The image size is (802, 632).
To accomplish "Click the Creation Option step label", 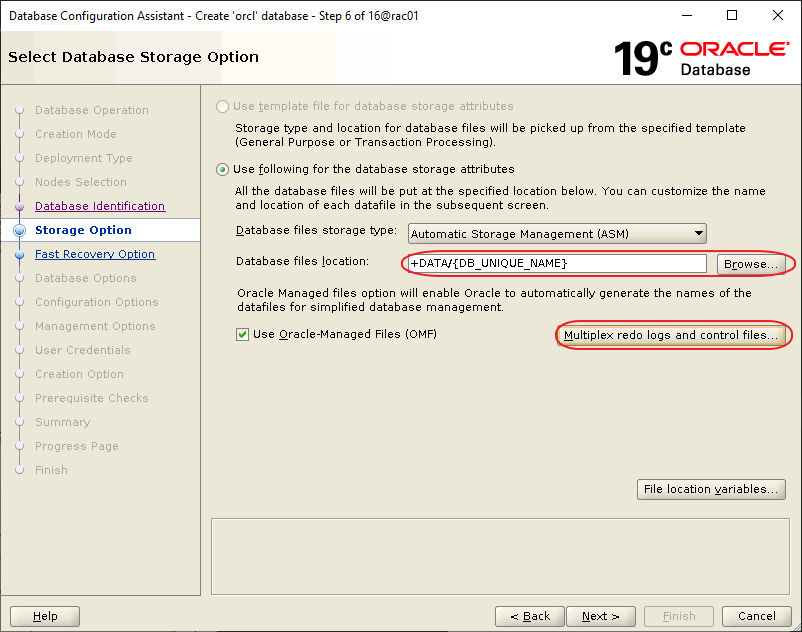I will [x=79, y=374].
